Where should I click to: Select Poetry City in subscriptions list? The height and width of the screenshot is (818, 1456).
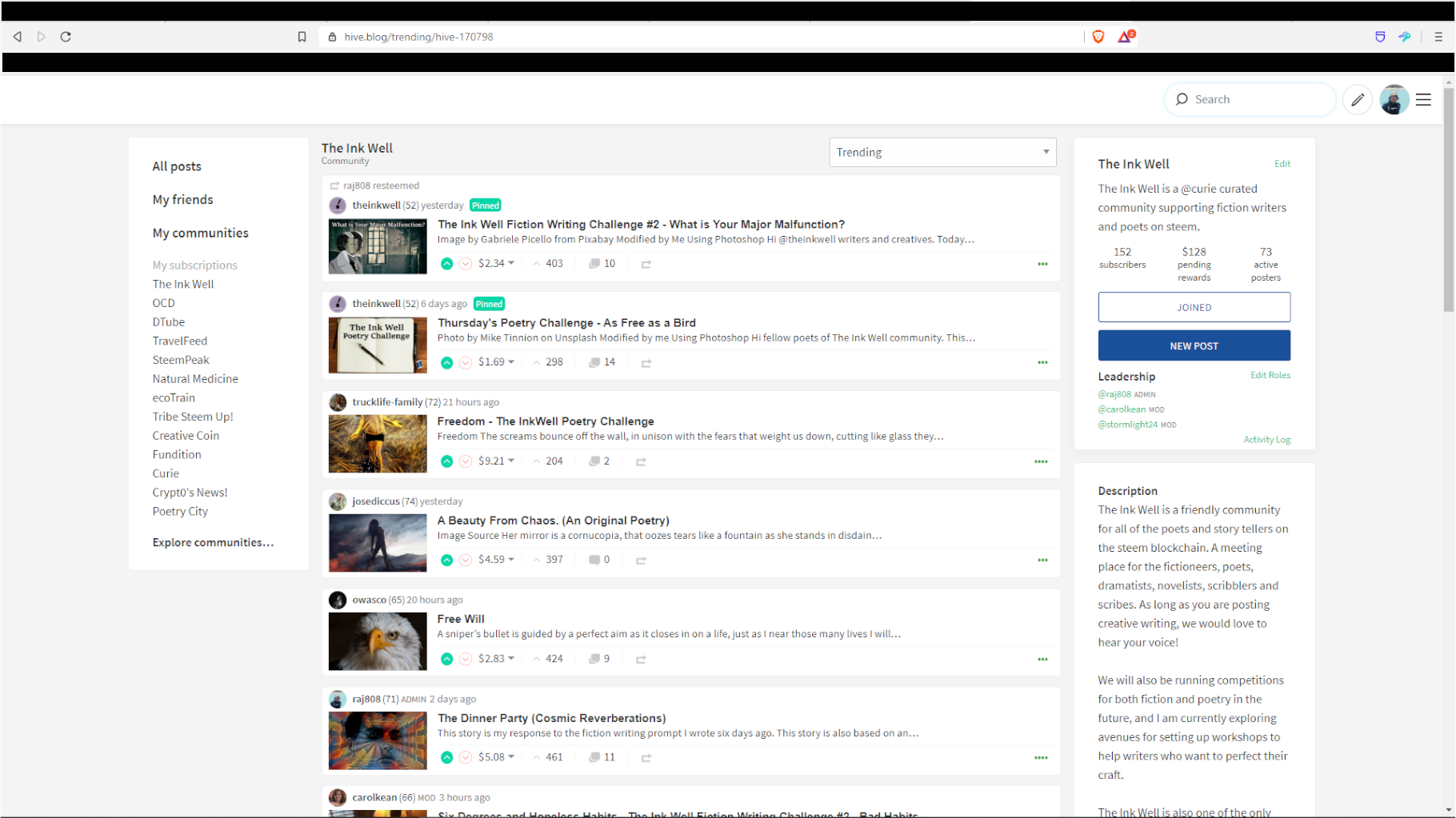click(180, 512)
